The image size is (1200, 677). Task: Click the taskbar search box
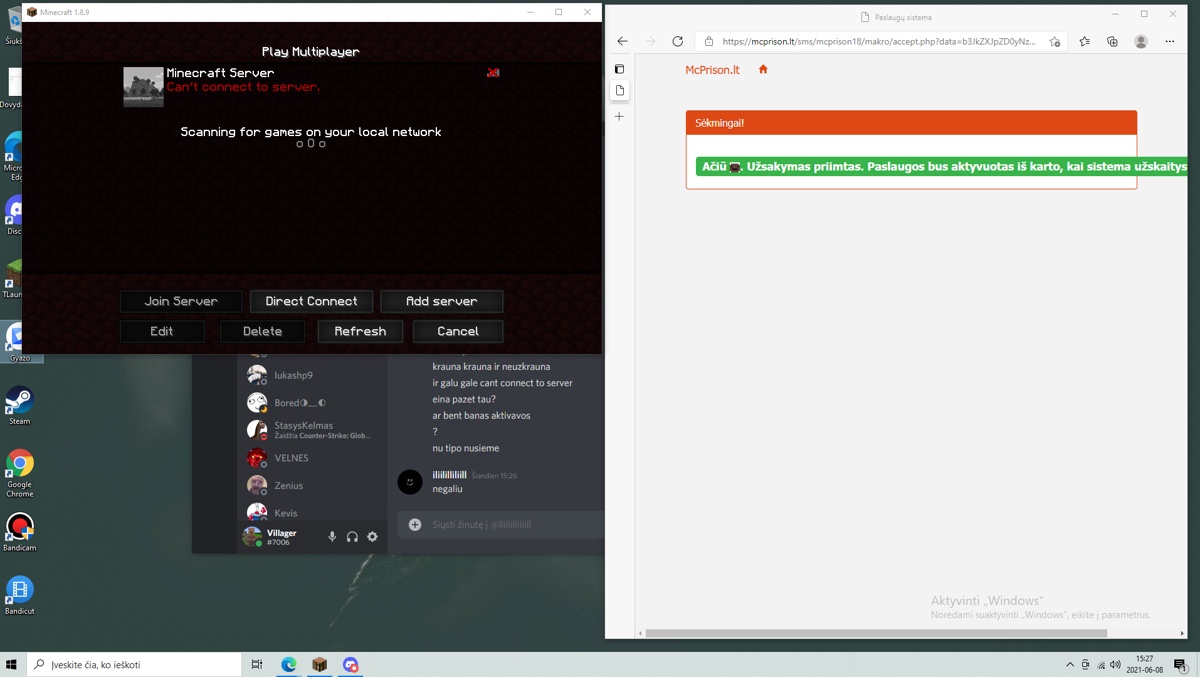[x=134, y=664]
